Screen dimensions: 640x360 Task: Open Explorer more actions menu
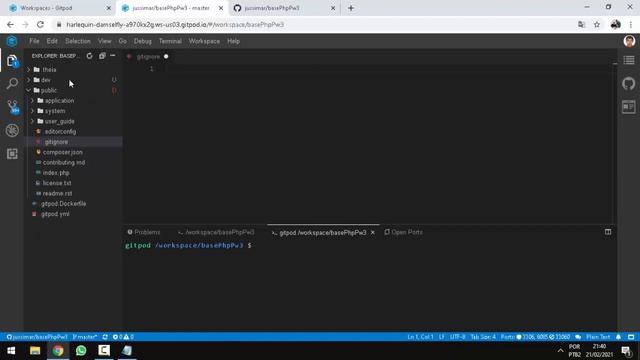pyautogui.click(x=113, y=56)
